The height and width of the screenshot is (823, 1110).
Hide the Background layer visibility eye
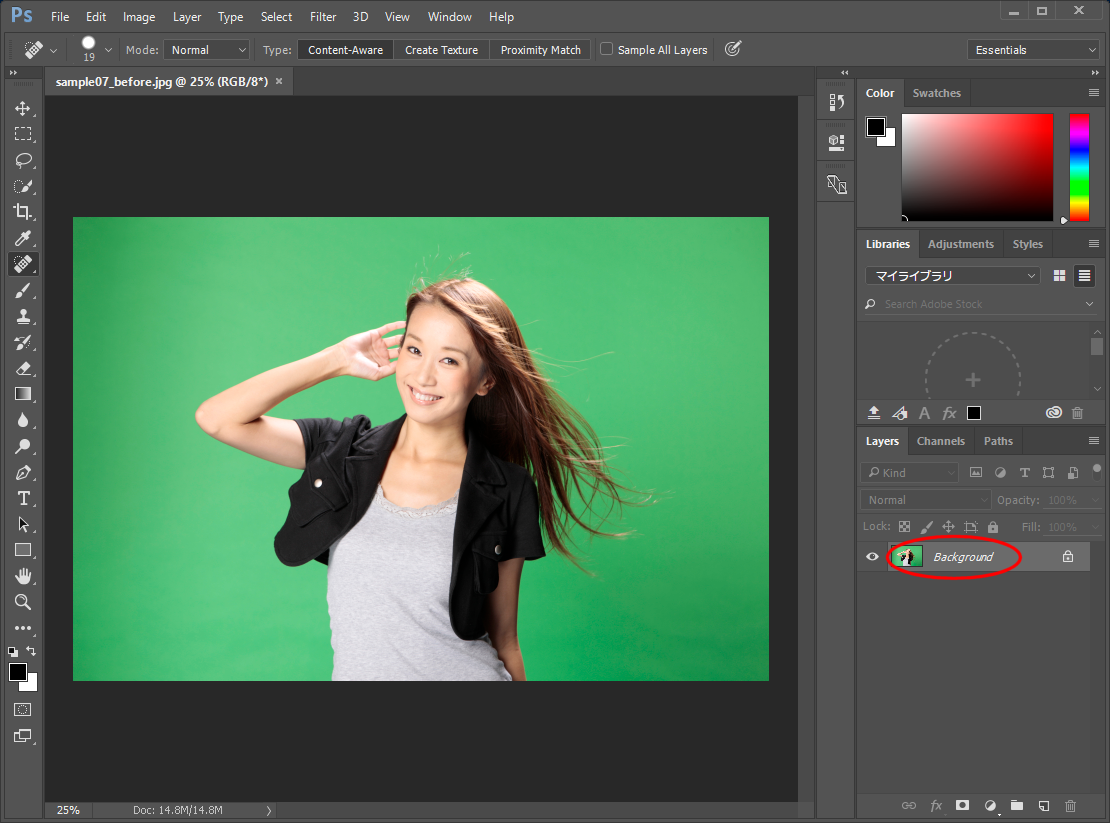872,557
